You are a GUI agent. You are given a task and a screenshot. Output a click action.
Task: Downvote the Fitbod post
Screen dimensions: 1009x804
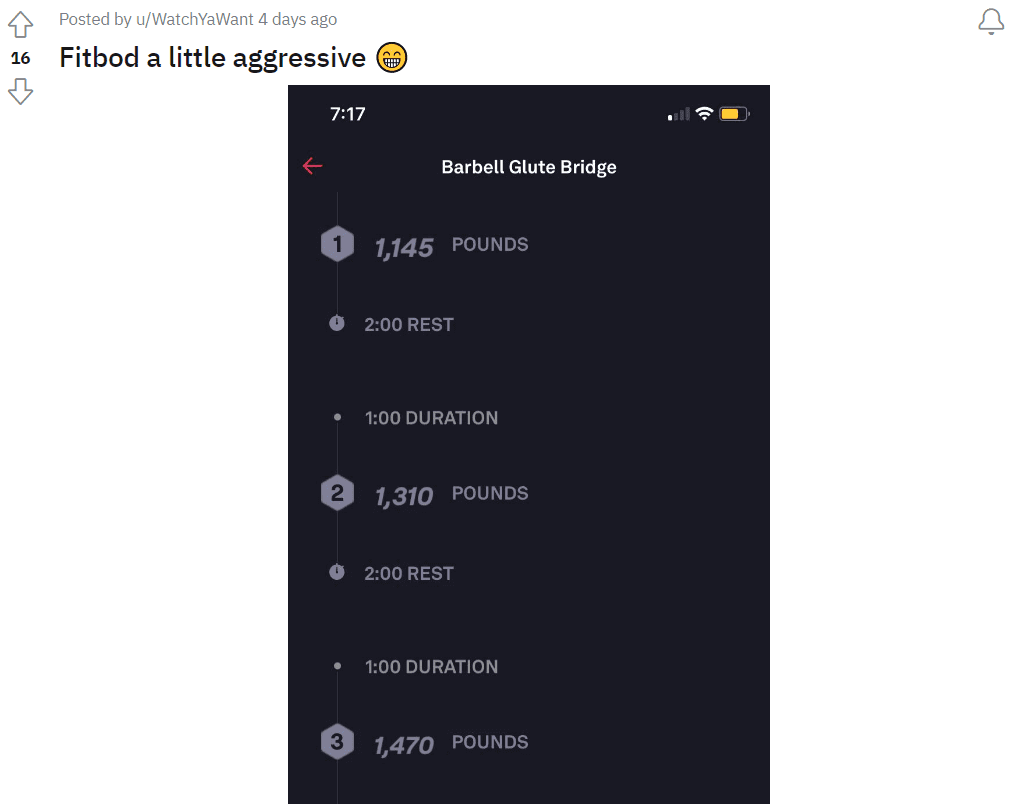tap(21, 91)
